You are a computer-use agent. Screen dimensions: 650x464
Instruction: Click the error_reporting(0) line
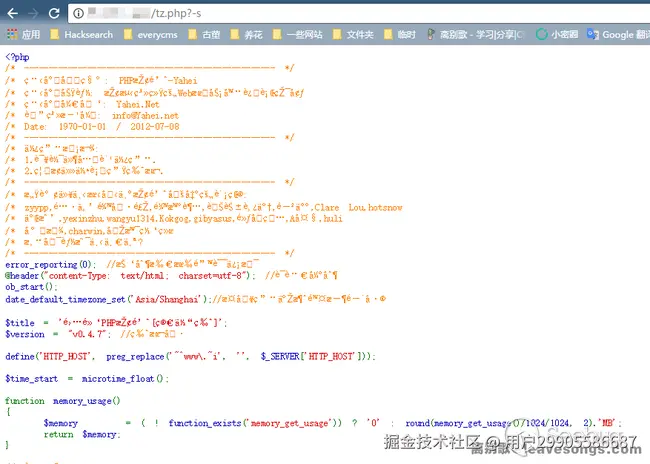click(x=132, y=264)
